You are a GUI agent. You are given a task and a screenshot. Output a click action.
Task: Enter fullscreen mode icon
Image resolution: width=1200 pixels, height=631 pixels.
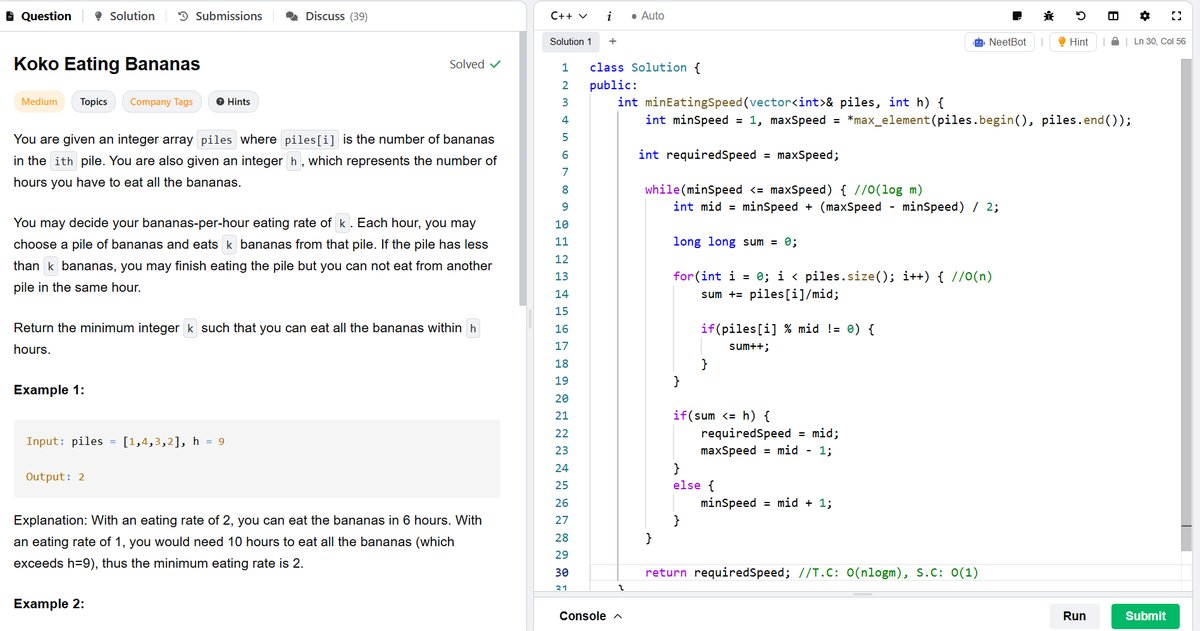pos(1177,16)
